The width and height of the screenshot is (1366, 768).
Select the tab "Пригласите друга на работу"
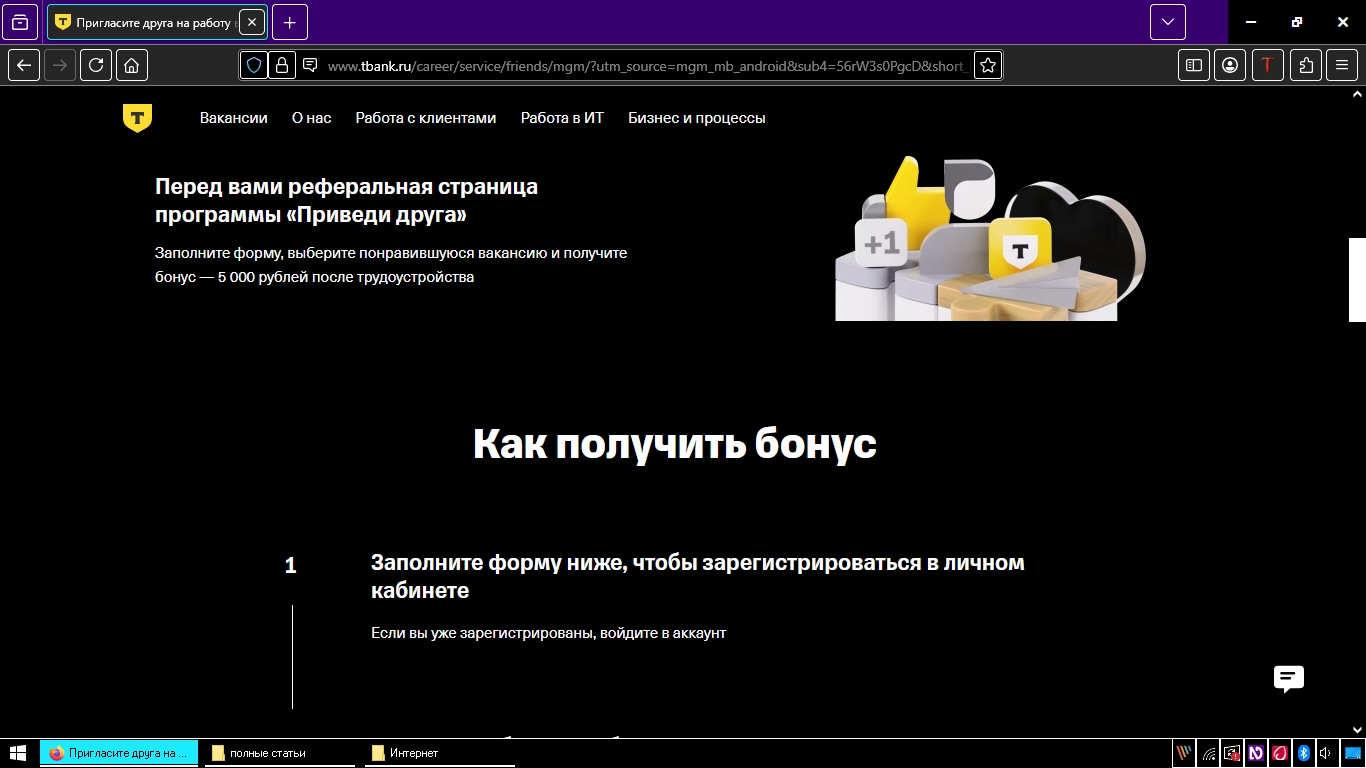pos(157,22)
